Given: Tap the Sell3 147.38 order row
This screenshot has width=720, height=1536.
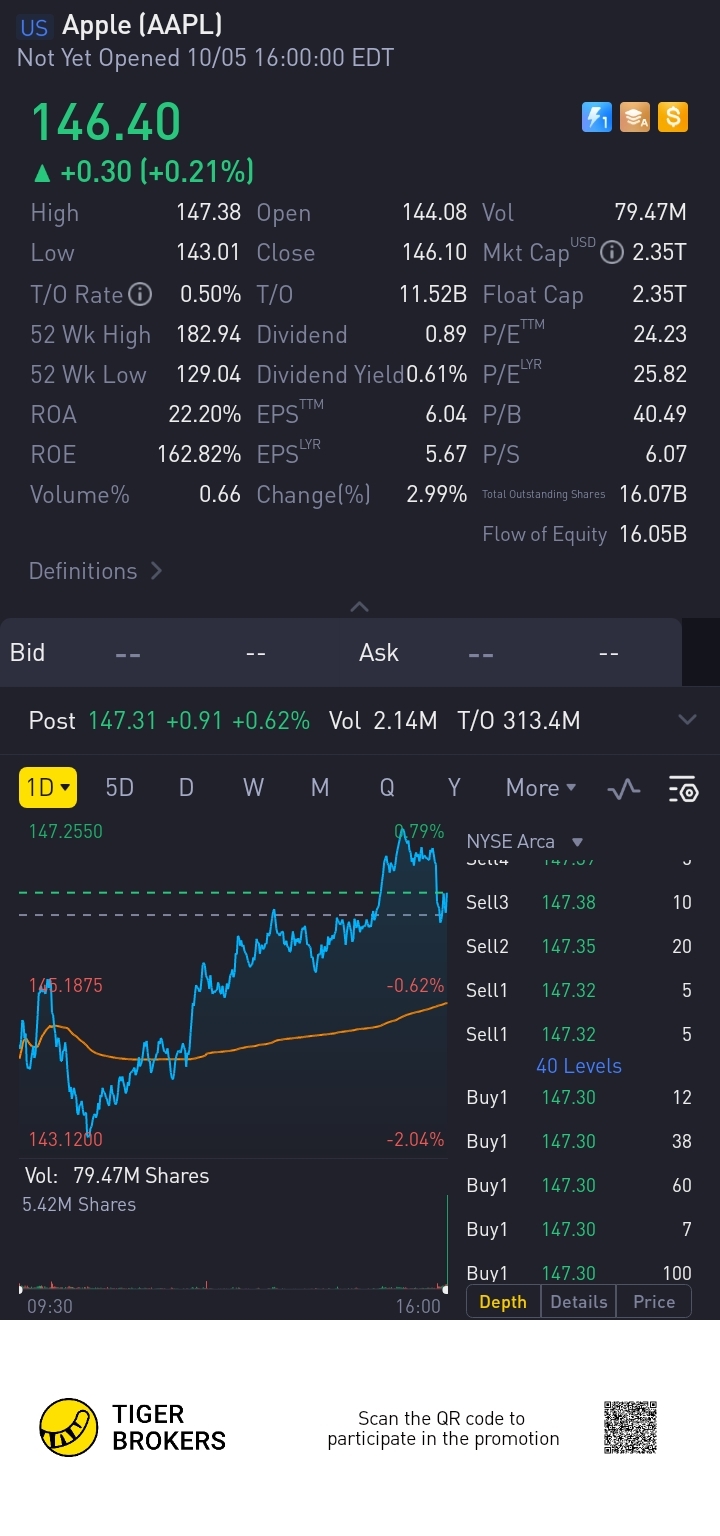Looking at the screenshot, I should pyautogui.click(x=579, y=902).
